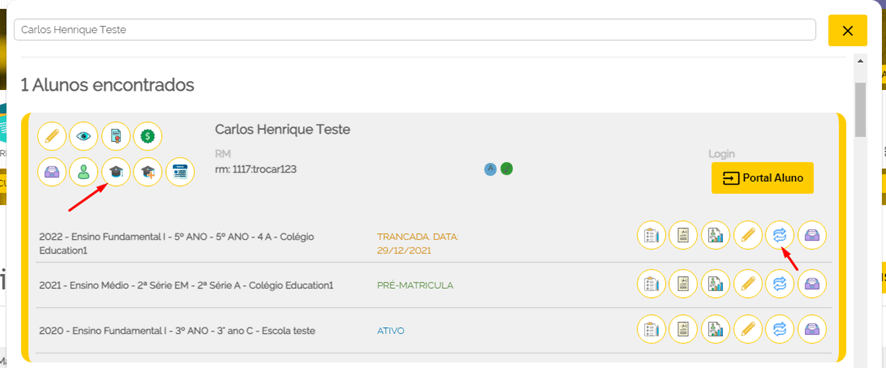This screenshot has height=368, width=886.
Task: Click the green person icon
Action: click(x=84, y=171)
